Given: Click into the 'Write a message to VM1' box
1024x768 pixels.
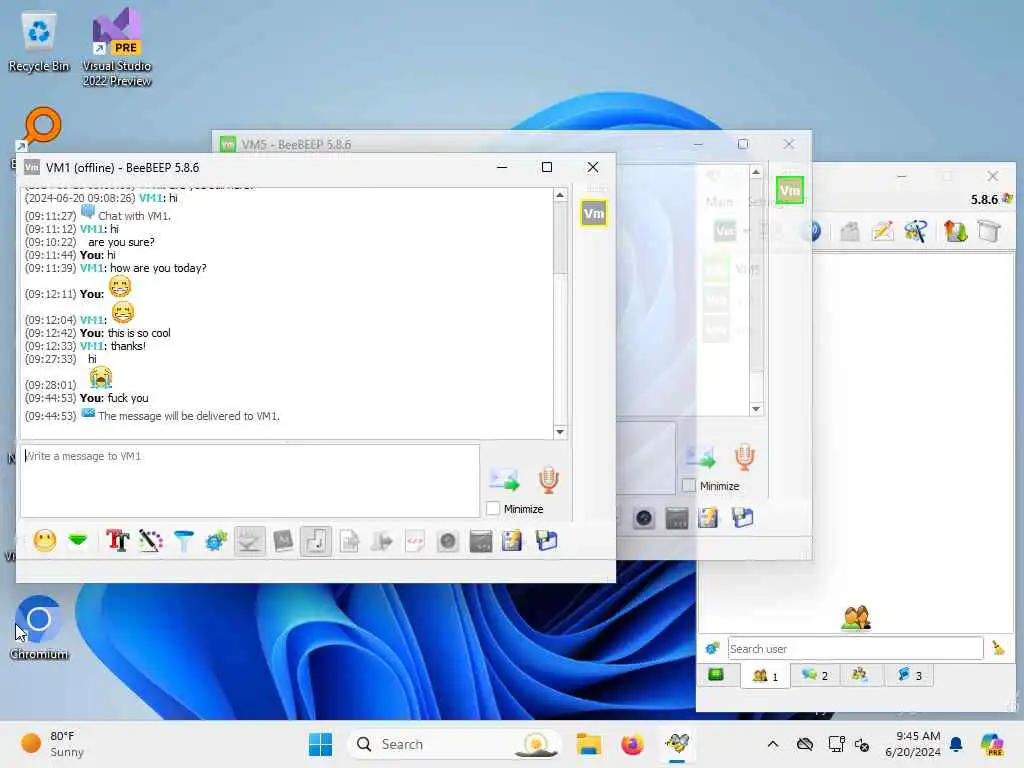Looking at the screenshot, I should click(x=250, y=481).
